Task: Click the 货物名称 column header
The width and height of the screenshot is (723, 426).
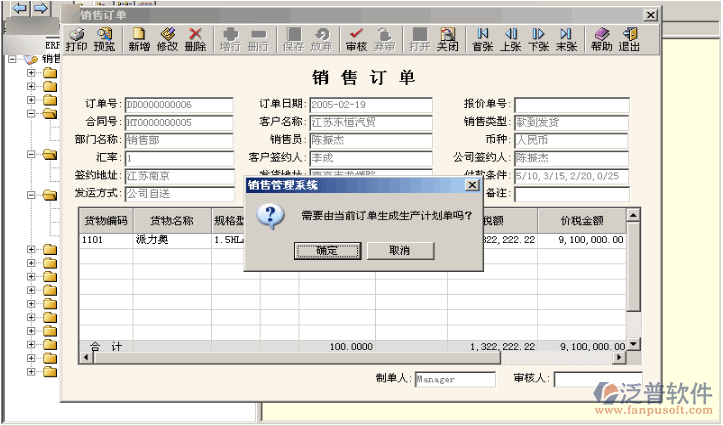Action: pos(171,220)
